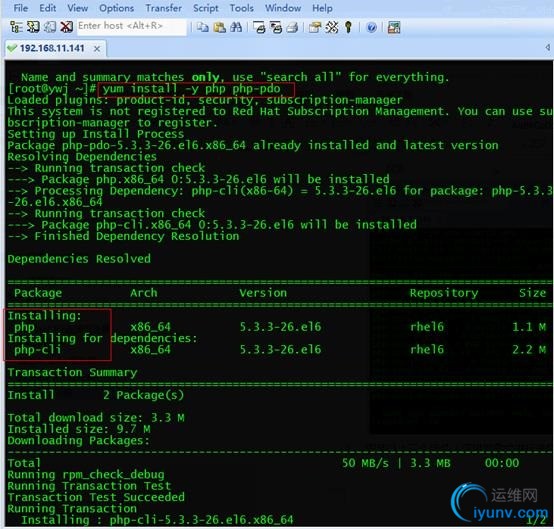The height and width of the screenshot is (529, 554).
Task: Click the tab scroll arrow at right
Action: point(547,47)
